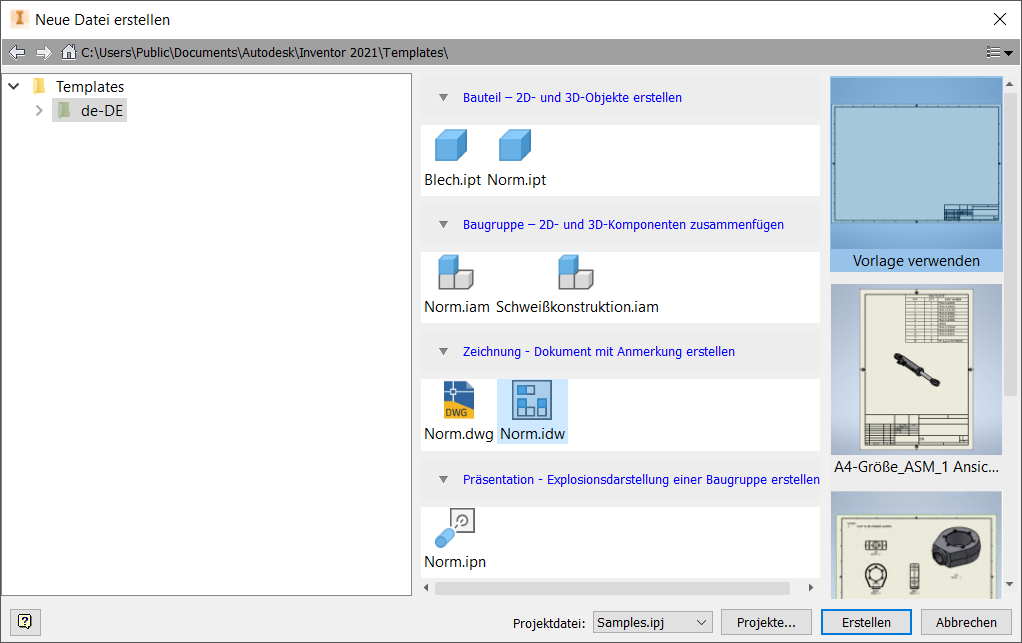Expand the de-DE folder node
This screenshot has width=1022, height=643.
(x=39, y=110)
